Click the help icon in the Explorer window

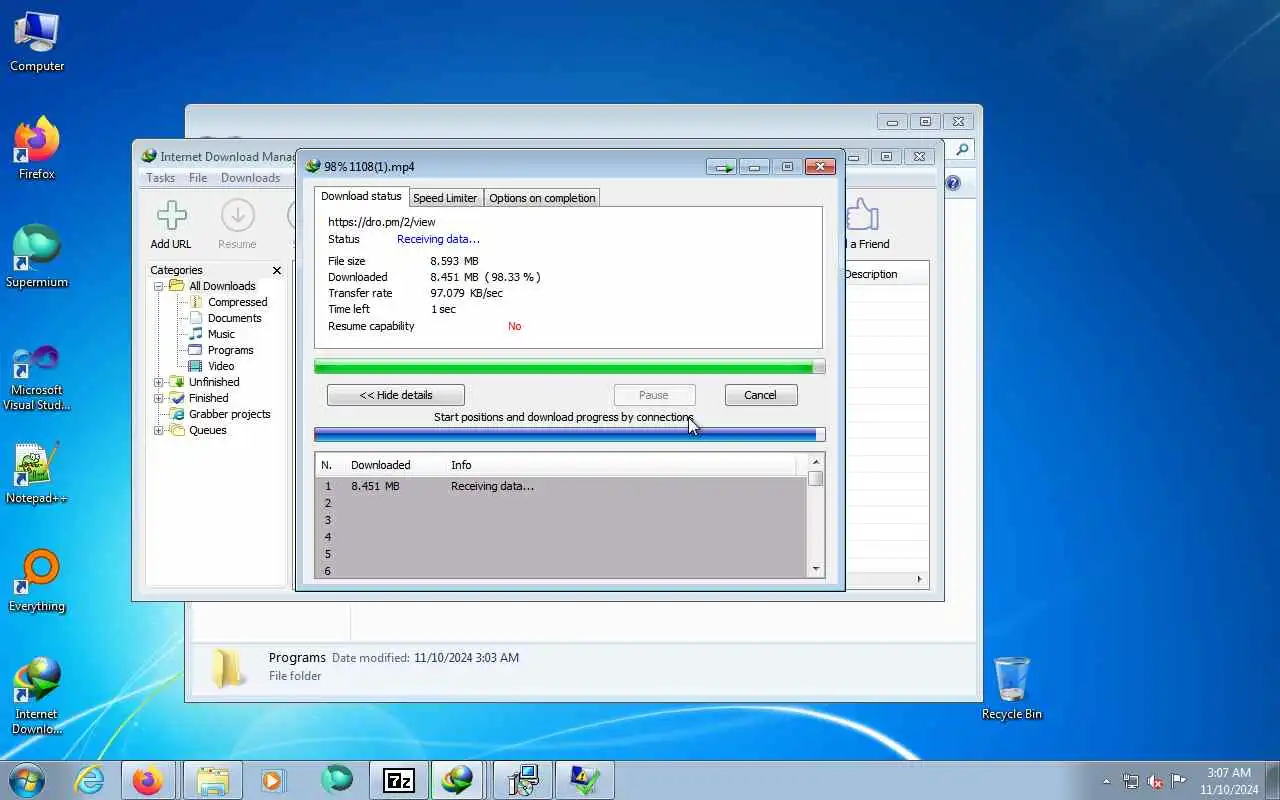(x=953, y=183)
